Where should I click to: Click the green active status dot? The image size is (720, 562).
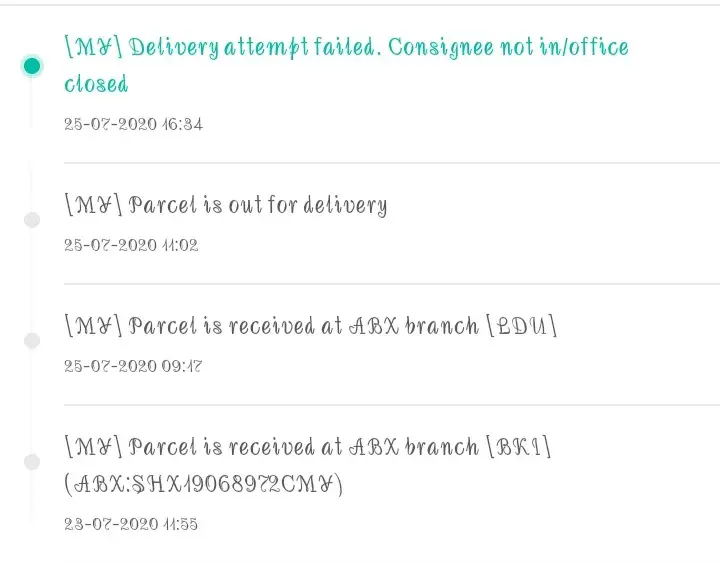32,66
